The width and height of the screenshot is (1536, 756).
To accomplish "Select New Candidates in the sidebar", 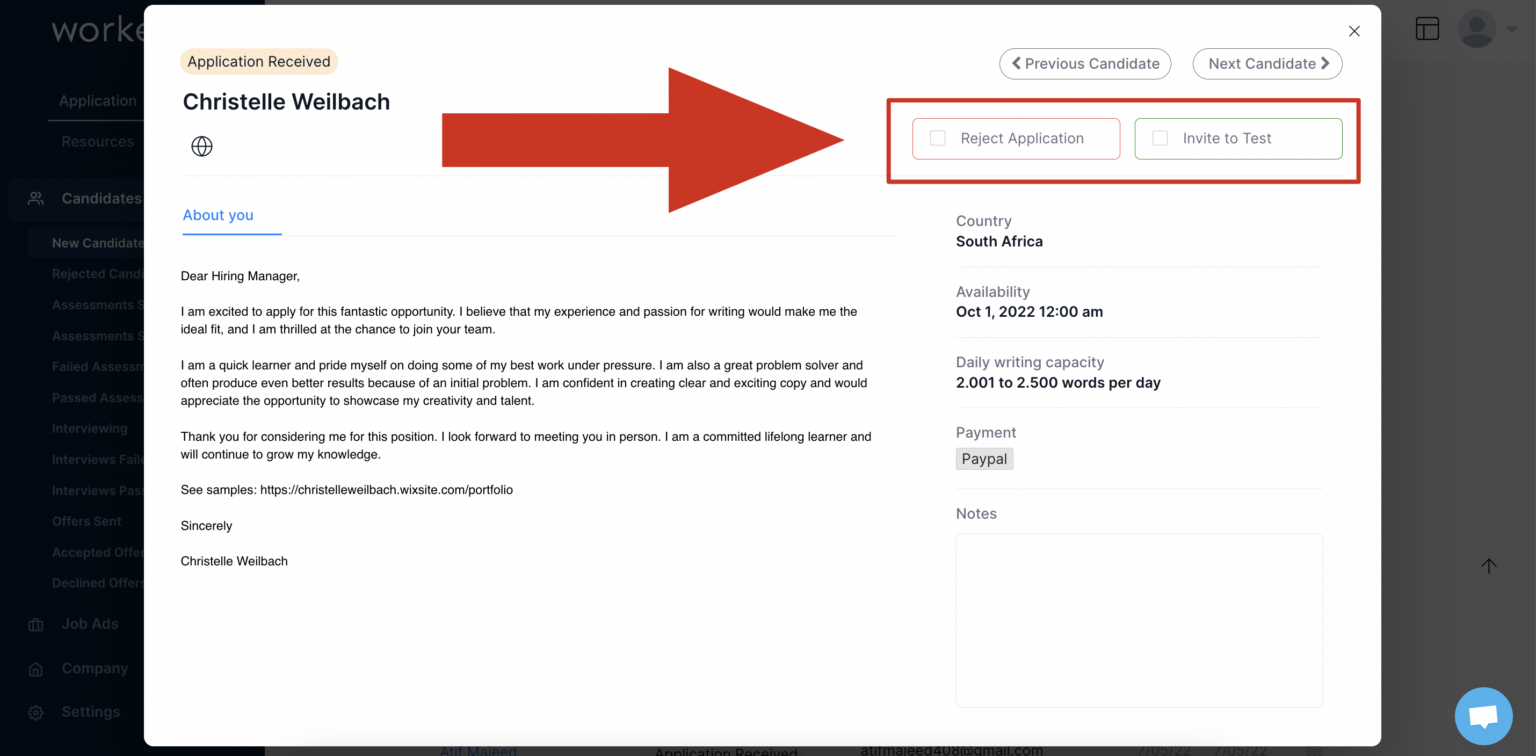I will tap(97, 242).
